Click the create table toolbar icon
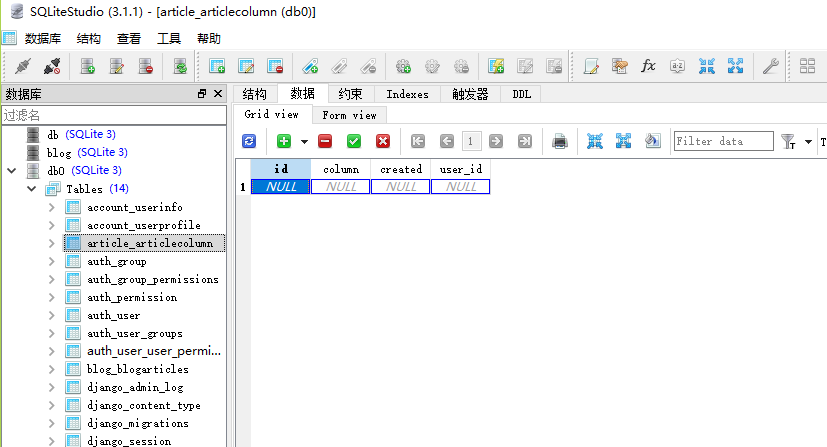This screenshot has height=447, width=827. click(x=217, y=66)
